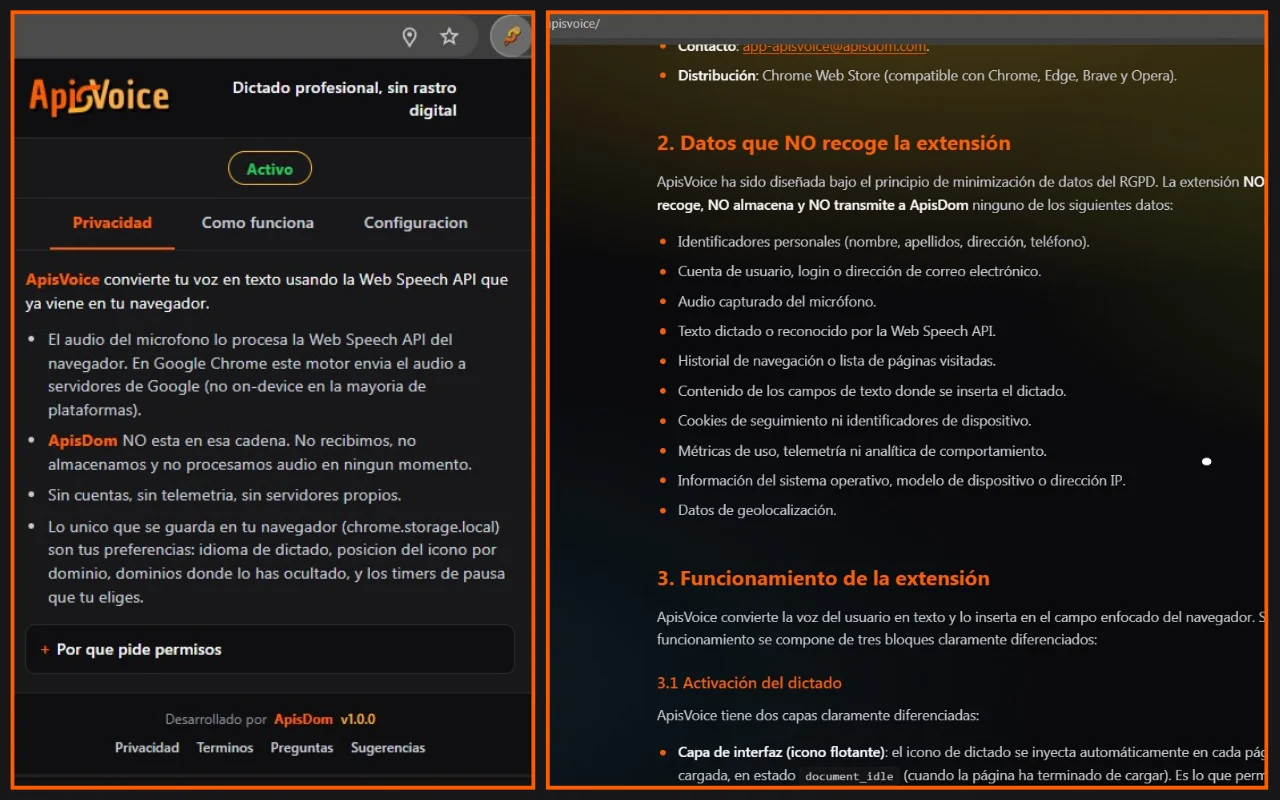Viewport: 1280px width, 800px height.
Task: Click the app-apisvoice@apisdom.com contact email link
Action: 835,46
